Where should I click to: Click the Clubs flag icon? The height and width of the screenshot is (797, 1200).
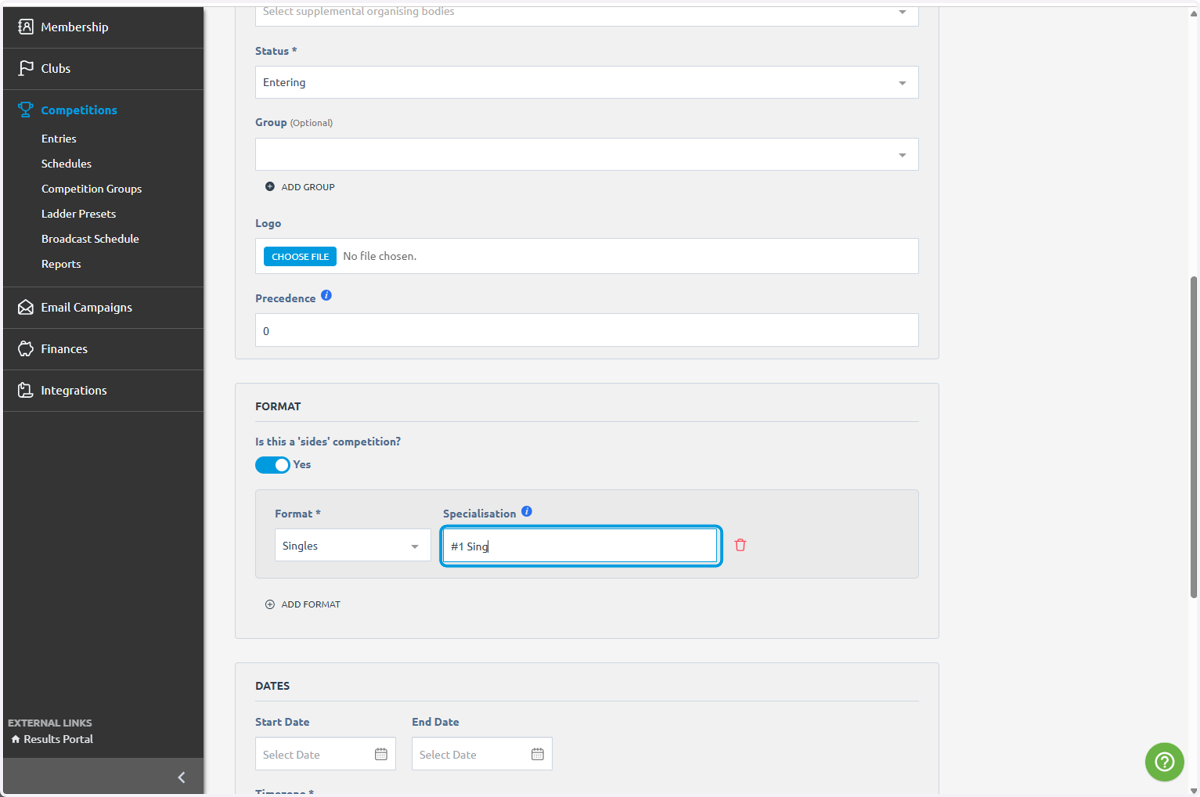pyautogui.click(x=26, y=68)
